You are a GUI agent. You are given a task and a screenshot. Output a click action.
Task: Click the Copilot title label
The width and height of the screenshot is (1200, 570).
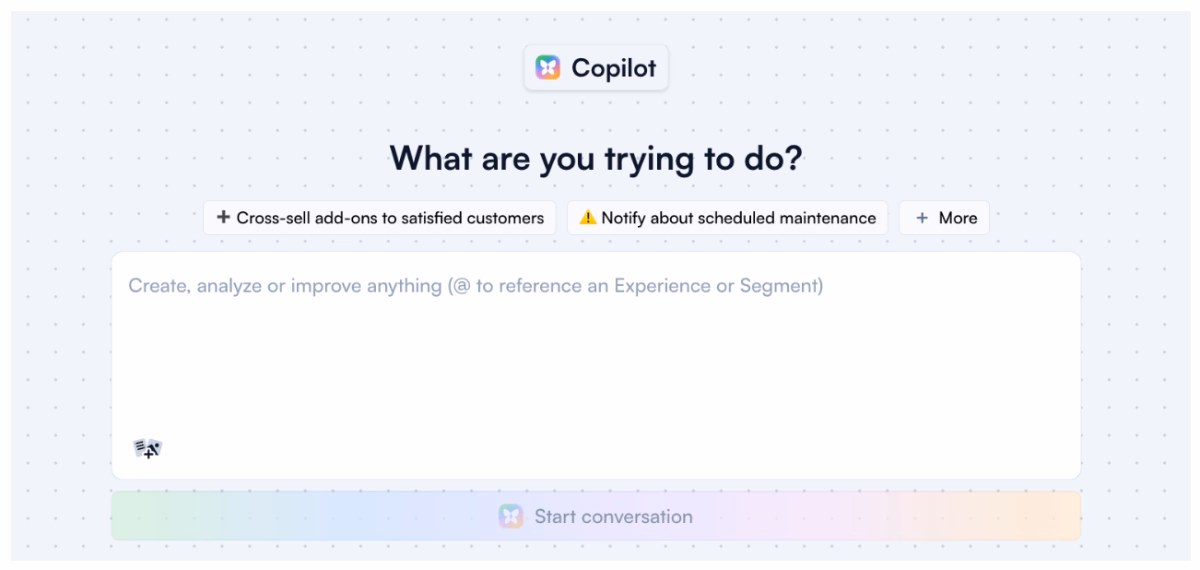click(x=614, y=68)
